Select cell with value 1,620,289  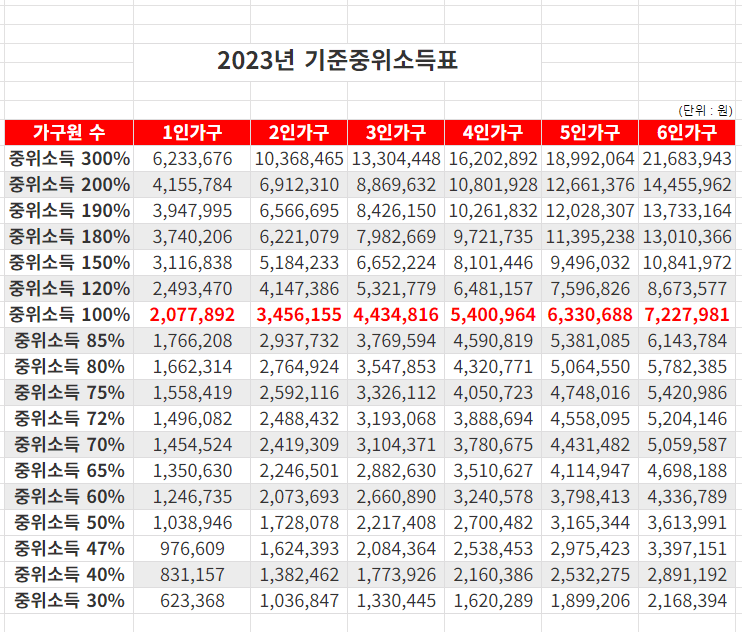(x=493, y=601)
